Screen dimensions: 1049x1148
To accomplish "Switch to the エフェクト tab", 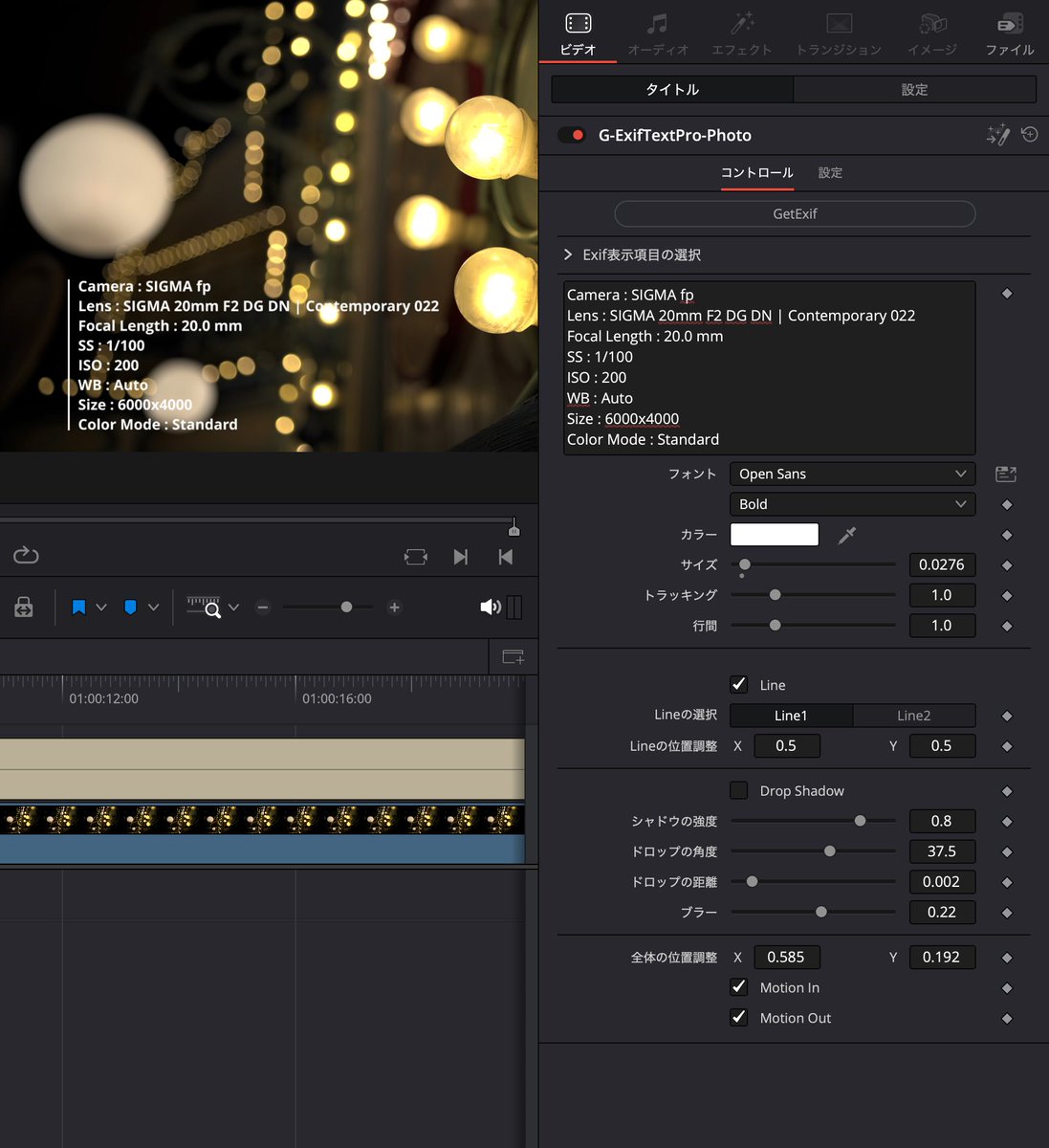I will pos(742,32).
